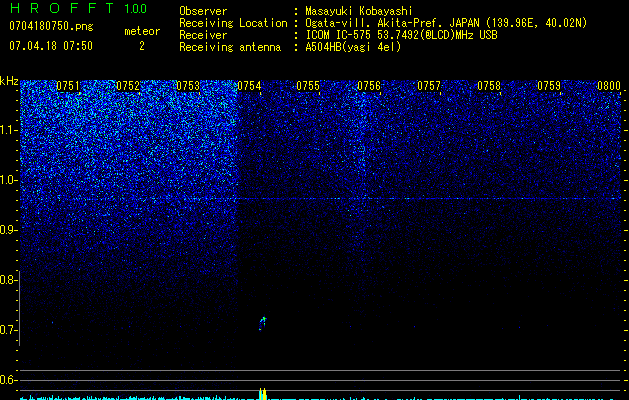Click the meteor count value 2
This screenshot has height=400, width=629.
coord(142,46)
